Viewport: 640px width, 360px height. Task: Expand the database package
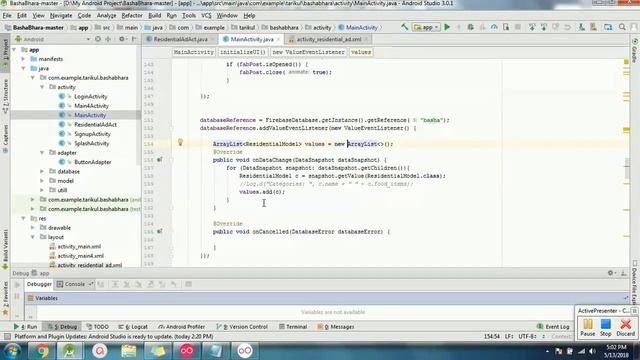tap(42, 171)
